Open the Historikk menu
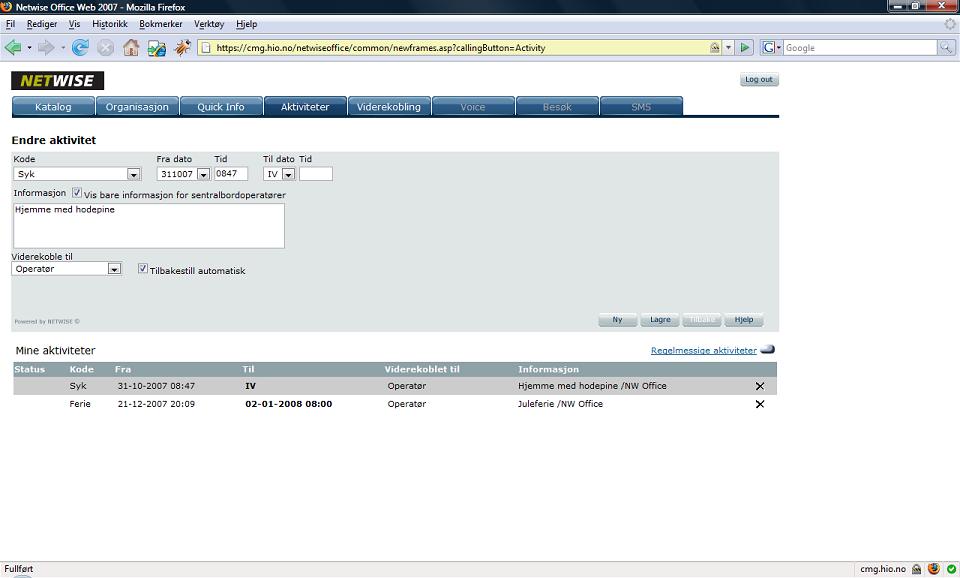This screenshot has height=578, width=960. 110,24
